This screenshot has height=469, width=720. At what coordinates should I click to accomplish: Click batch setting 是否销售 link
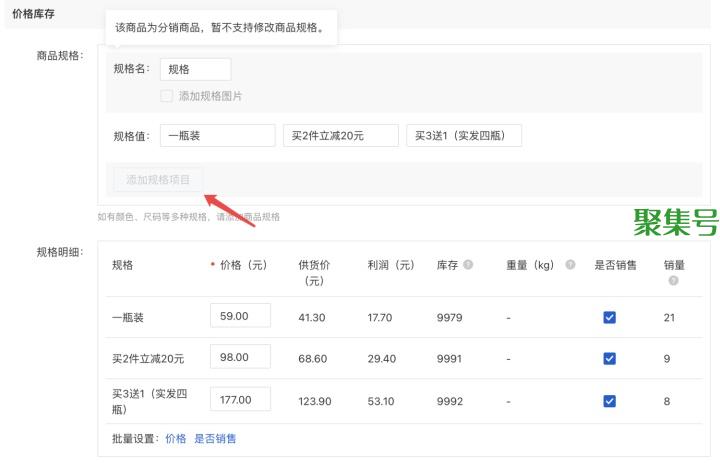[215, 438]
